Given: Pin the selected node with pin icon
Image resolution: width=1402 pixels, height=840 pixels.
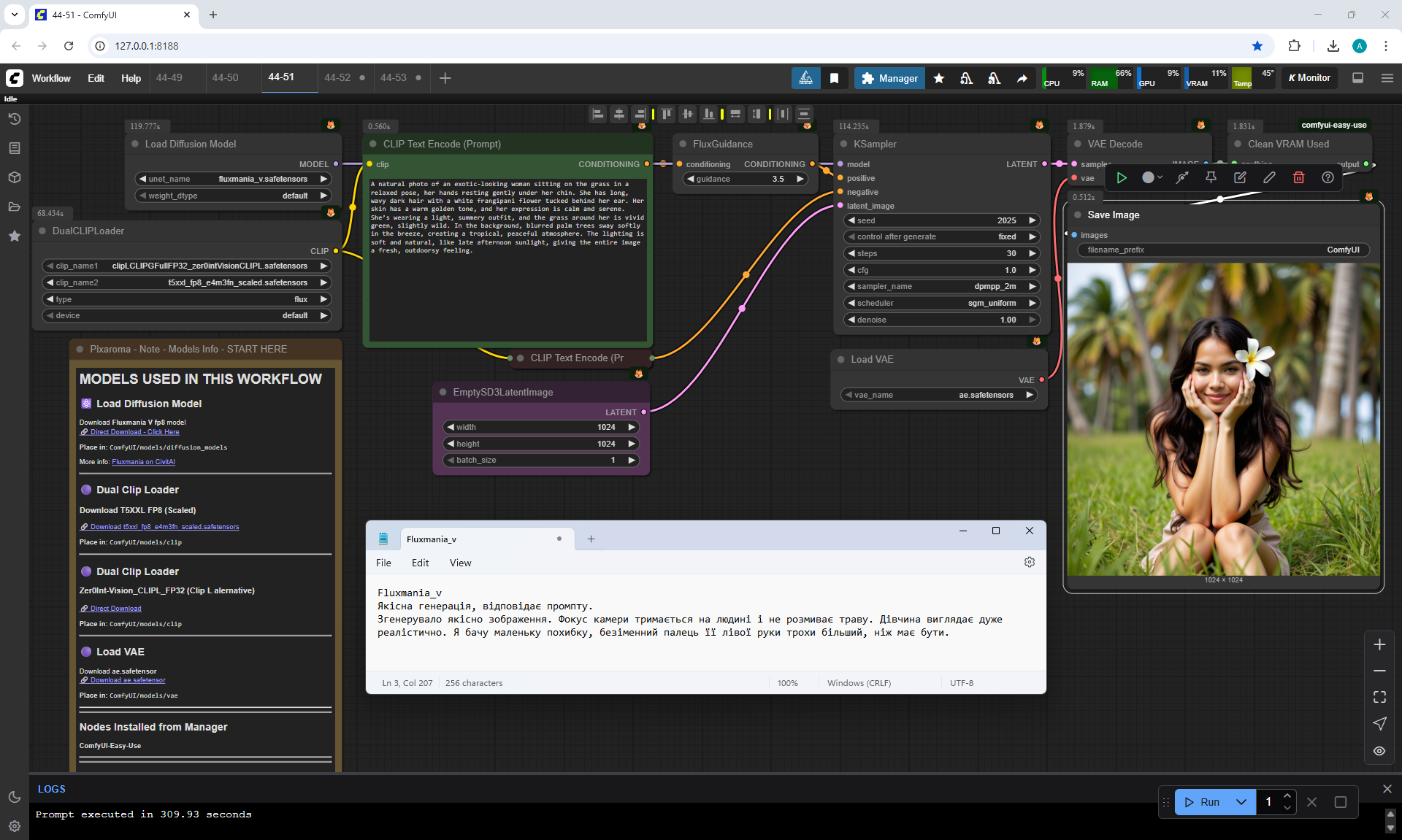Looking at the screenshot, I should click(1211, 177).
